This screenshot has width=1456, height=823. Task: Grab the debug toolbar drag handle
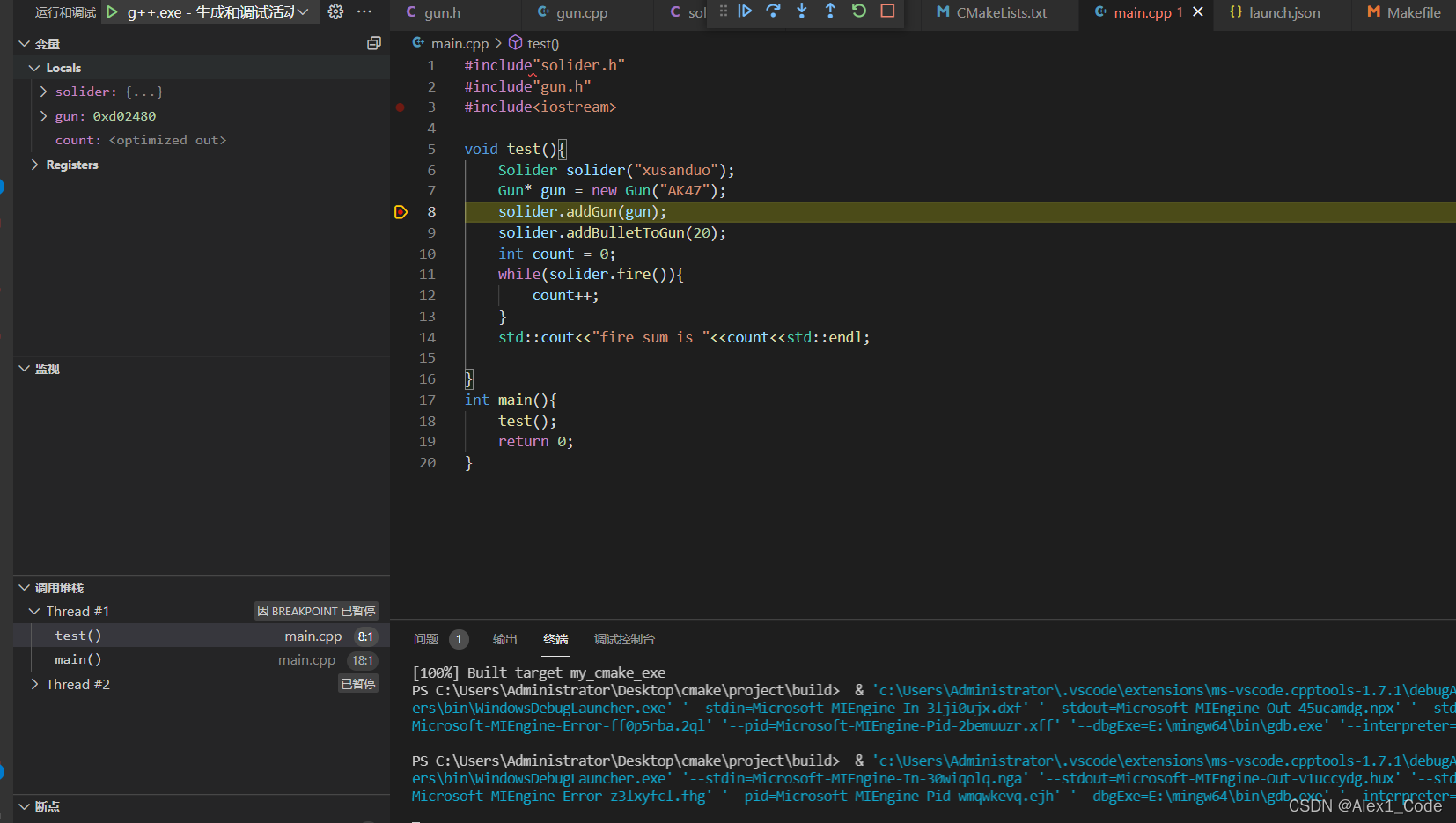pyautogui.click(x=724, y=11)
